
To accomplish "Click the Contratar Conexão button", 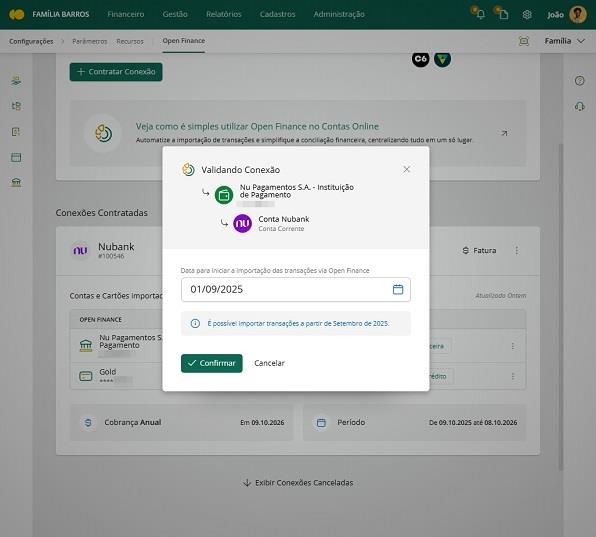I will coord(116,72).
